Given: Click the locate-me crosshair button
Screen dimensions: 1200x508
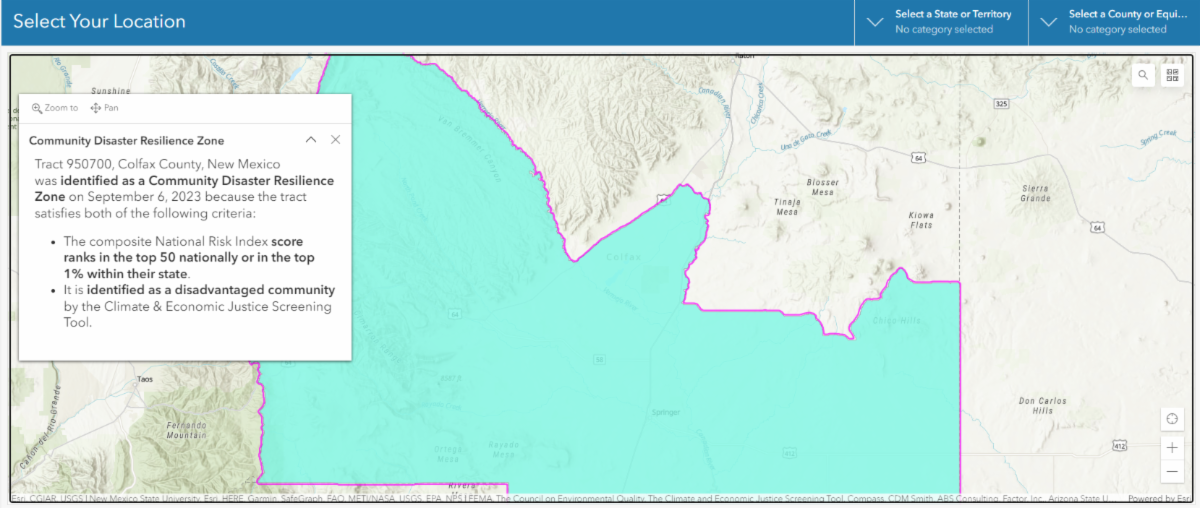Looking at the screenshot, I should click(1171, 418).
